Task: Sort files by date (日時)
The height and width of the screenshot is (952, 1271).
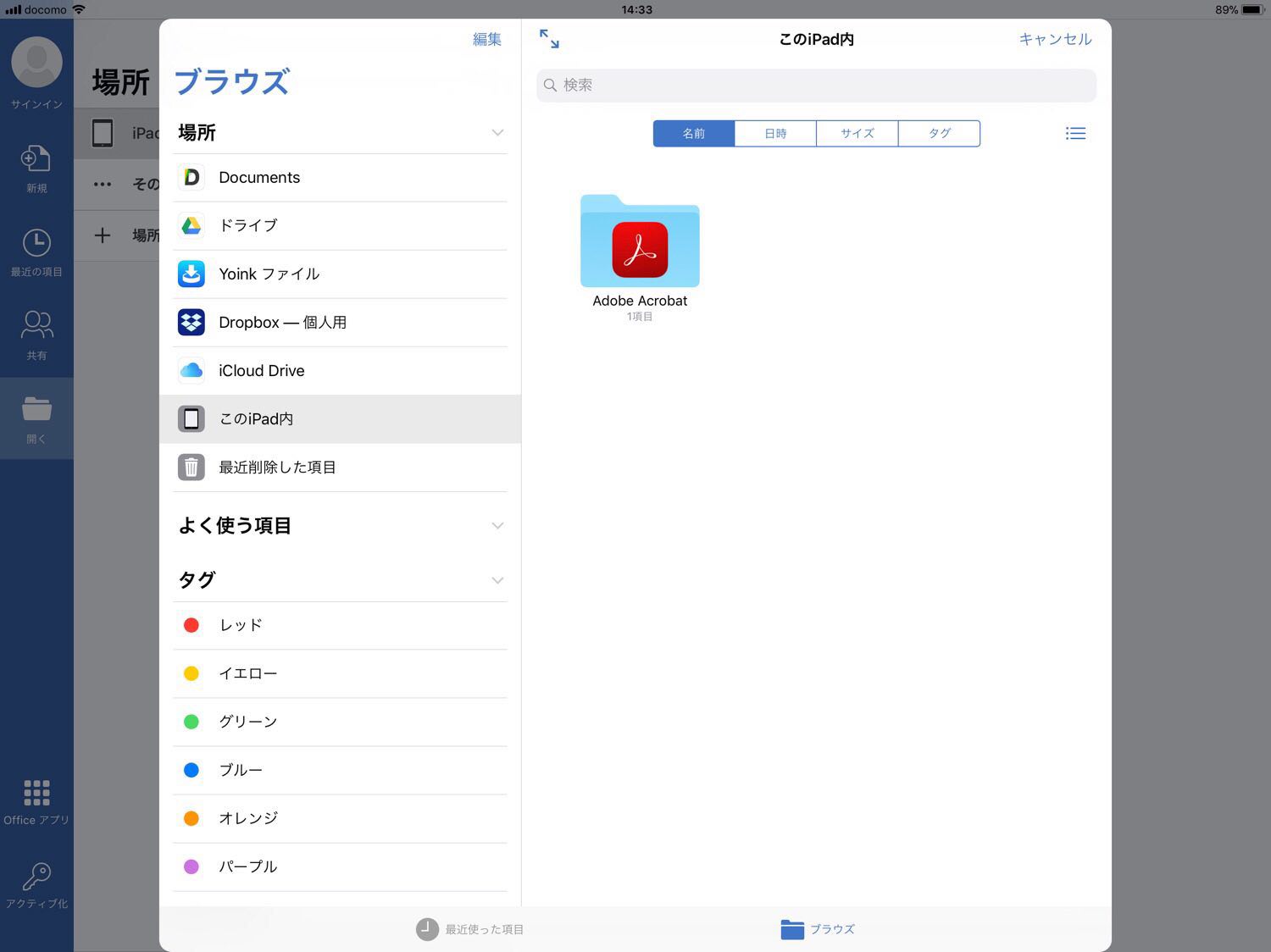Action: pyautogui.click(x=775, y=134)
